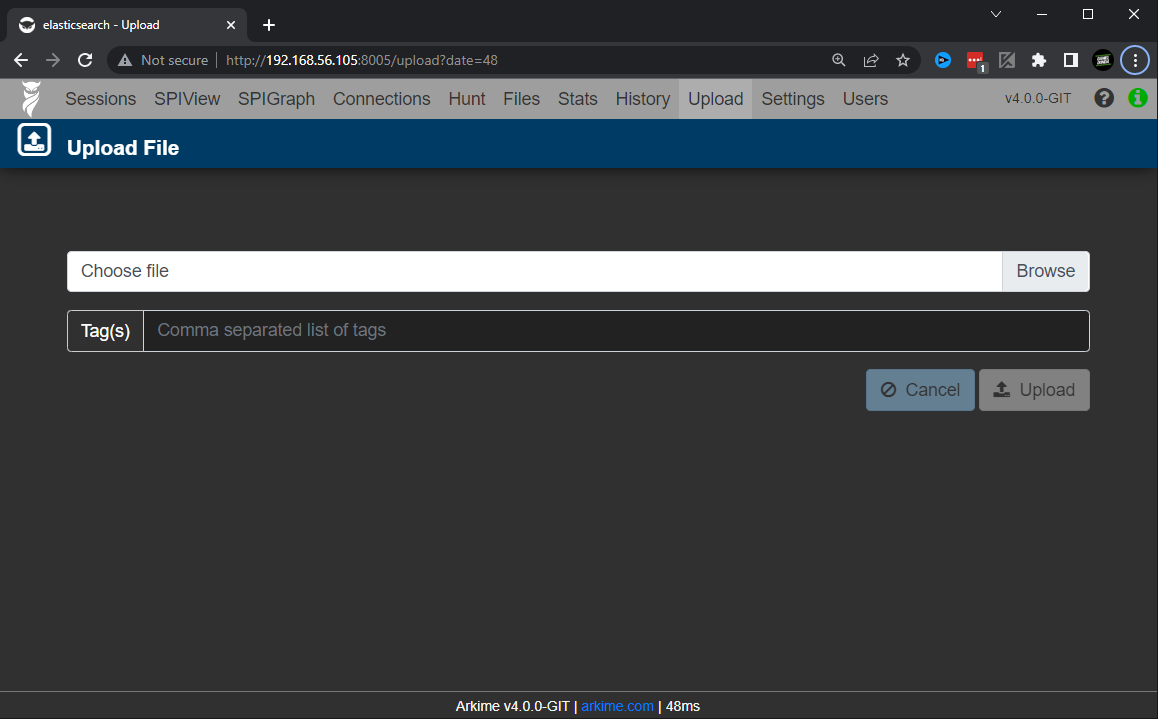The height and width of the screenshot is (719, 1158).
Task: Click the Cancel button
Action: tap(920, 390)
